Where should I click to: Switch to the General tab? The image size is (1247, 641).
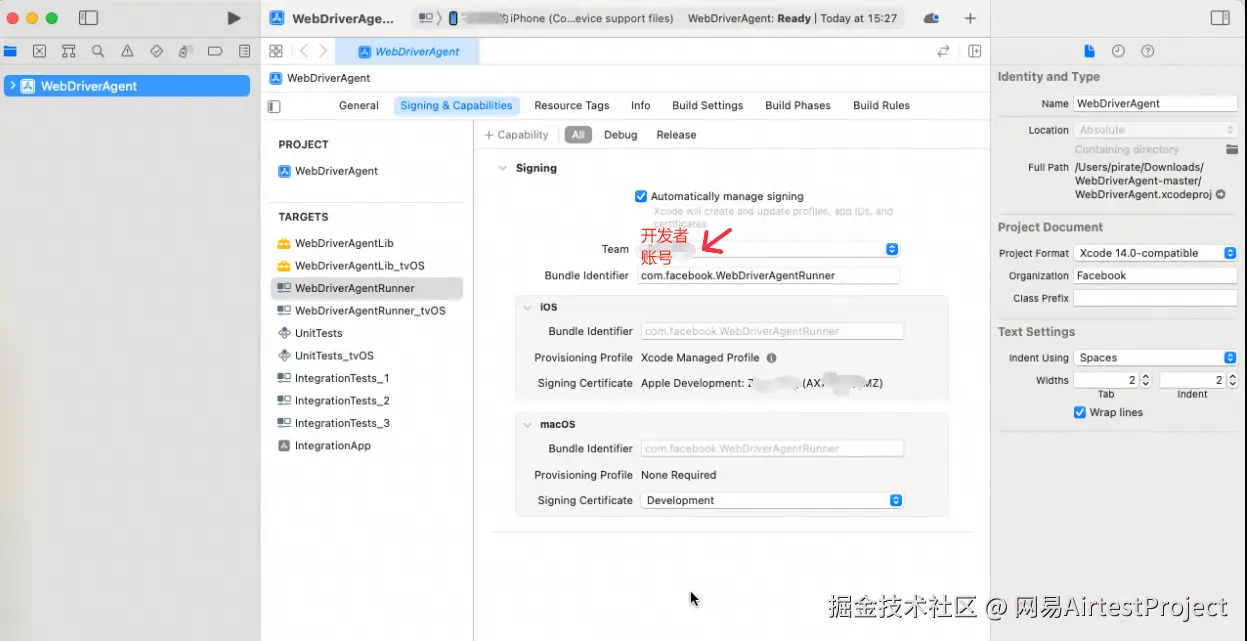coord(359,105)
